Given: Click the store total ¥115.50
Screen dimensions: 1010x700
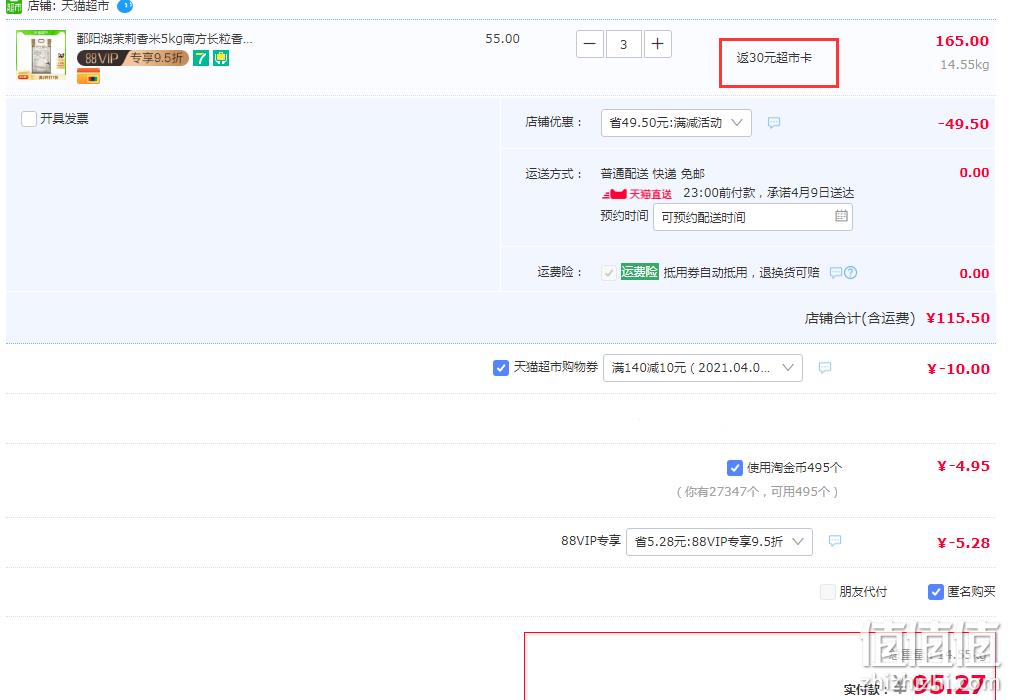Looking at the screenshot, I should coord(958,317).
